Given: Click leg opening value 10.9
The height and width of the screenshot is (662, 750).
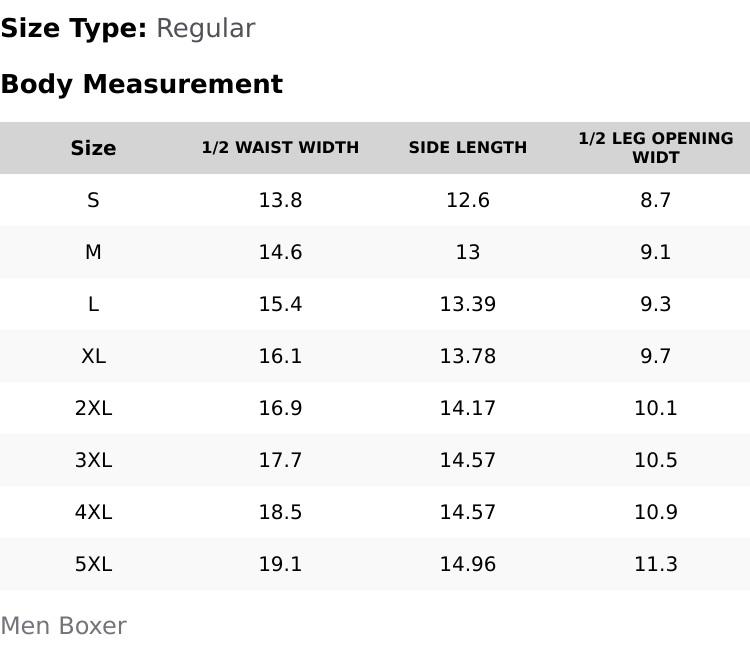Looking at the screenshot, I should pyautogui.click(x=655, y=512).
